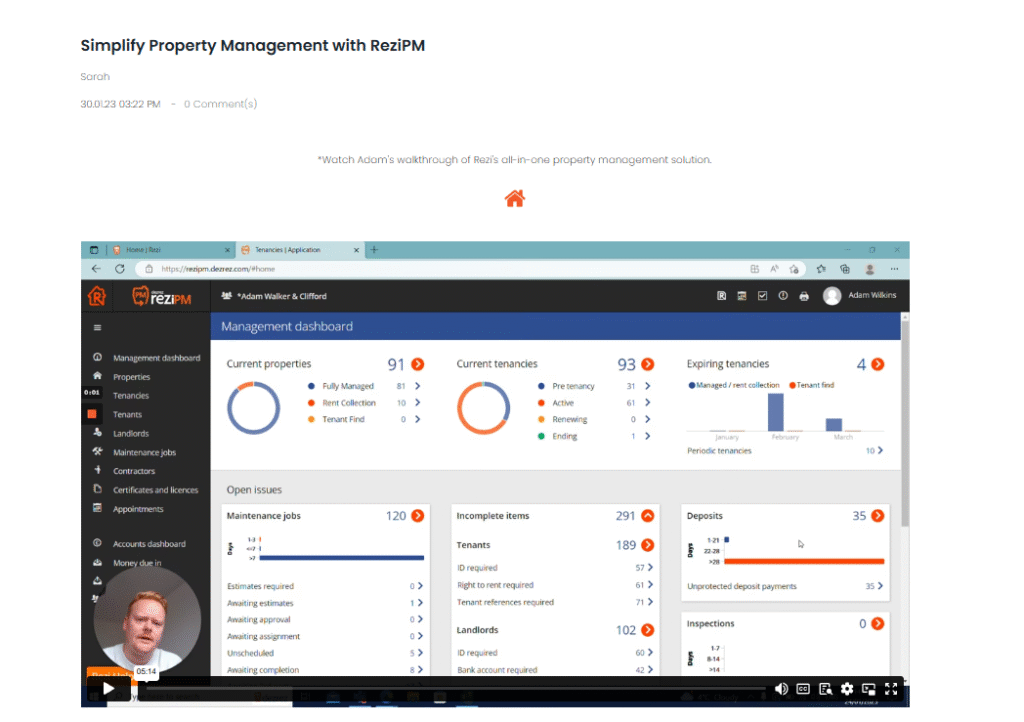Toggle the Tenant find legend item

tap(812, 385)
